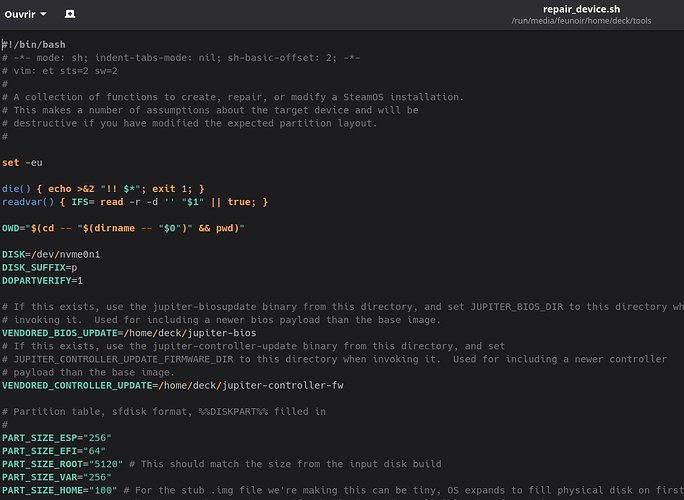Expand the dropdown arrow beside Ouvrir

(43, 15)
